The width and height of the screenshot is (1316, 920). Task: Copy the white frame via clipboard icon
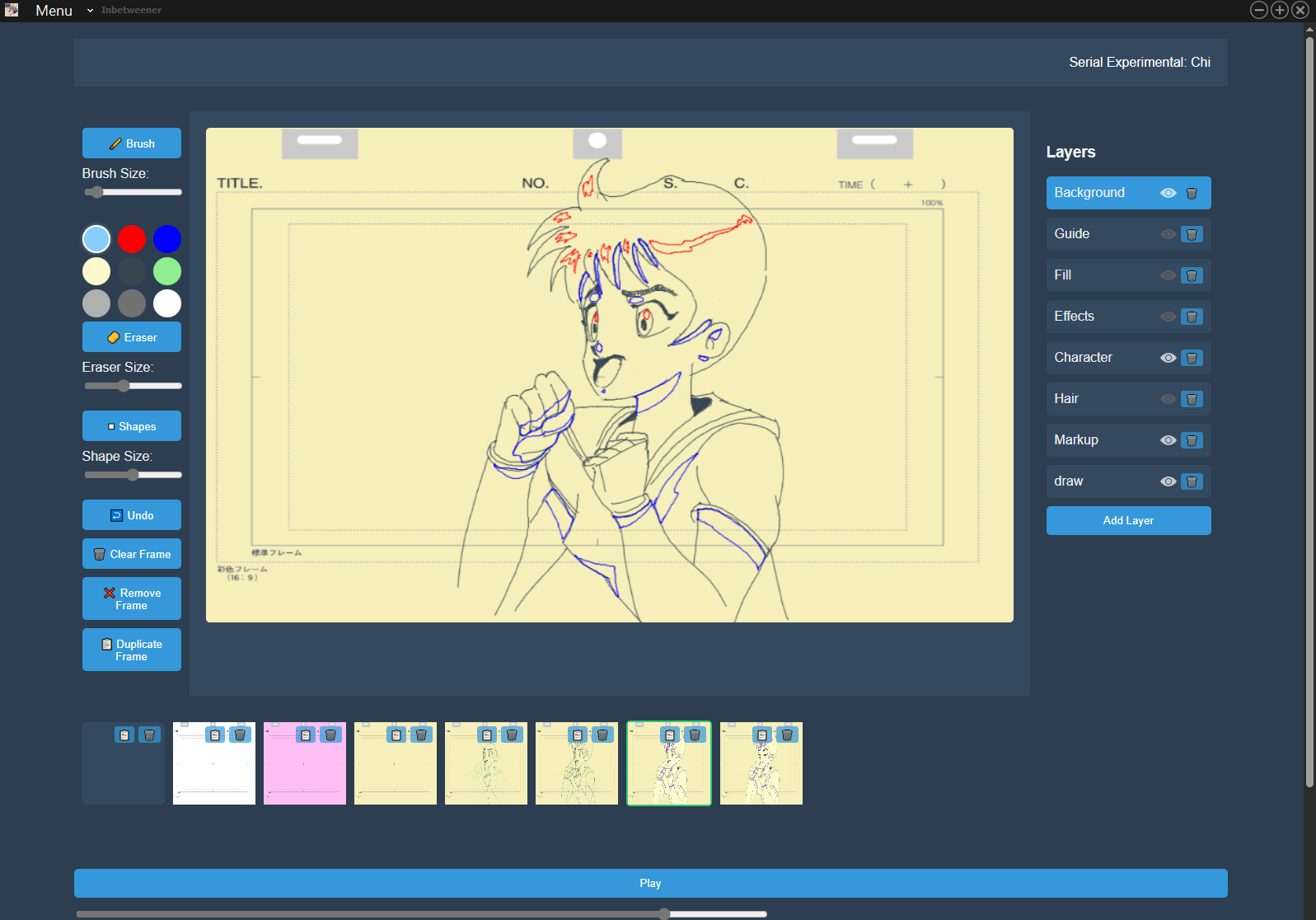(x=215, y=735)
